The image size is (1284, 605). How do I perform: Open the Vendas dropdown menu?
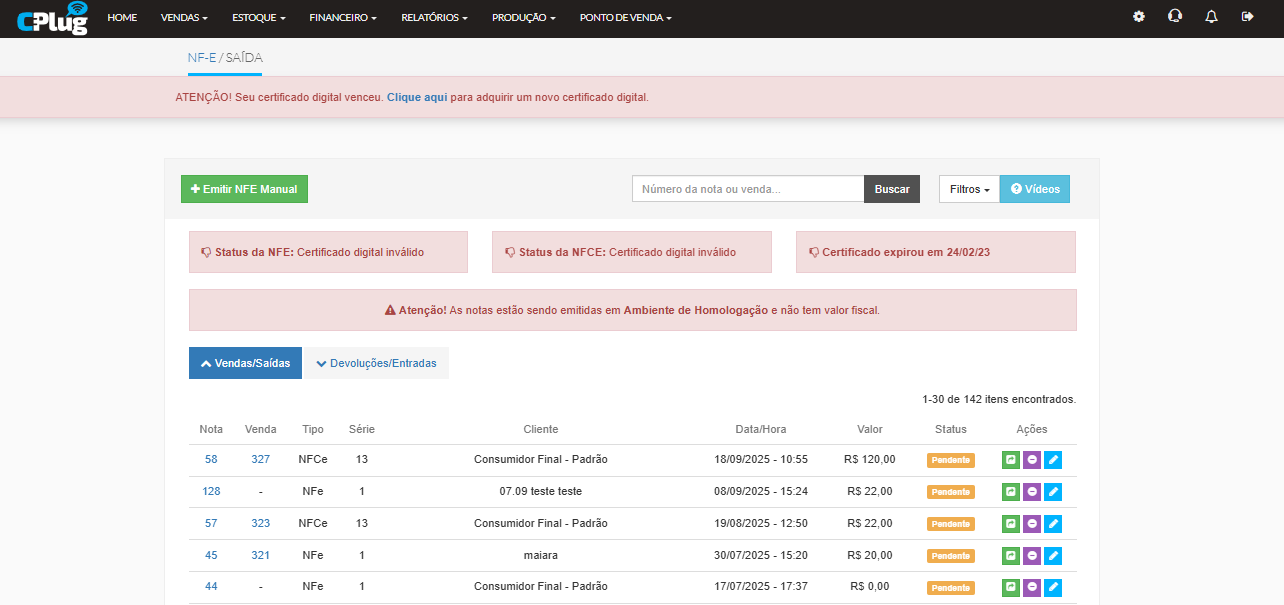(184, 18)
